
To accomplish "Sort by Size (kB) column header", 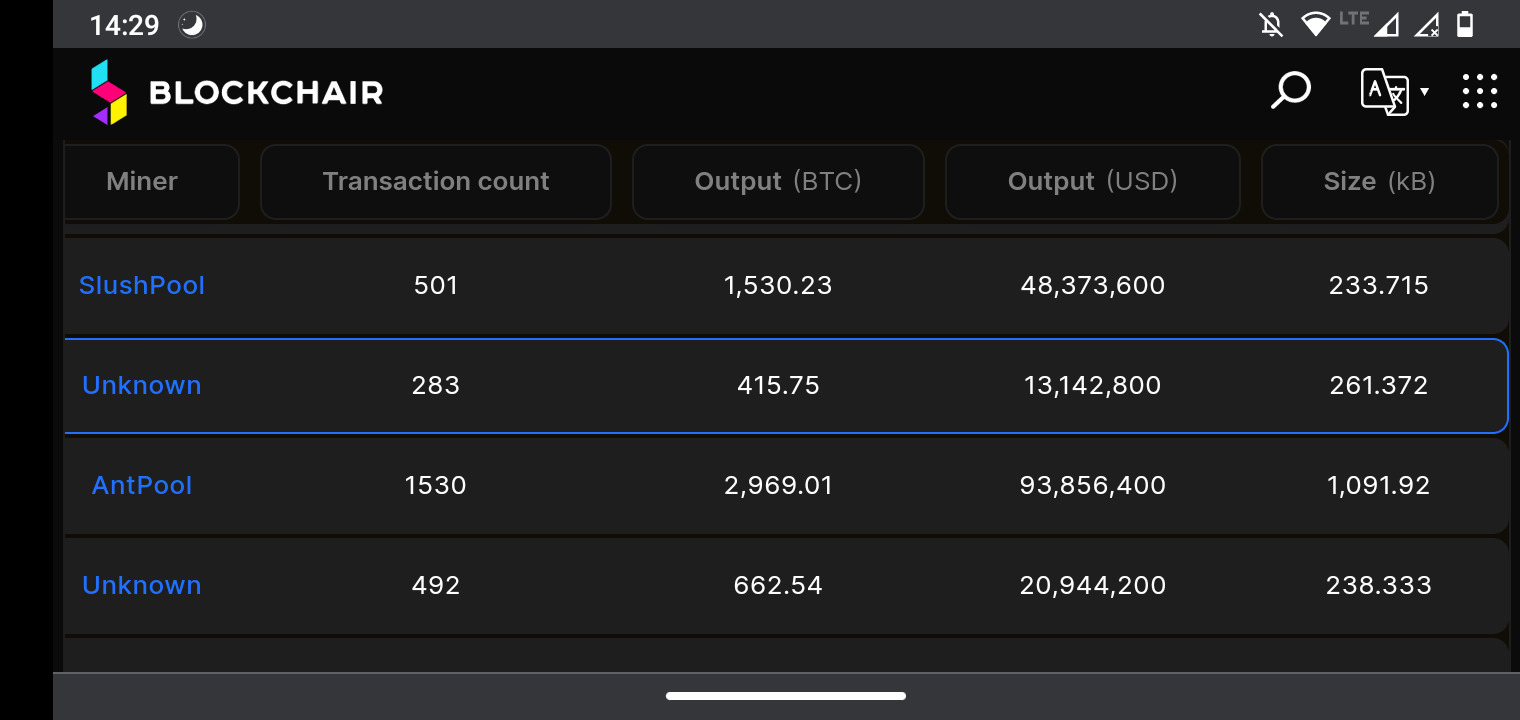I will pos(1380,182).
